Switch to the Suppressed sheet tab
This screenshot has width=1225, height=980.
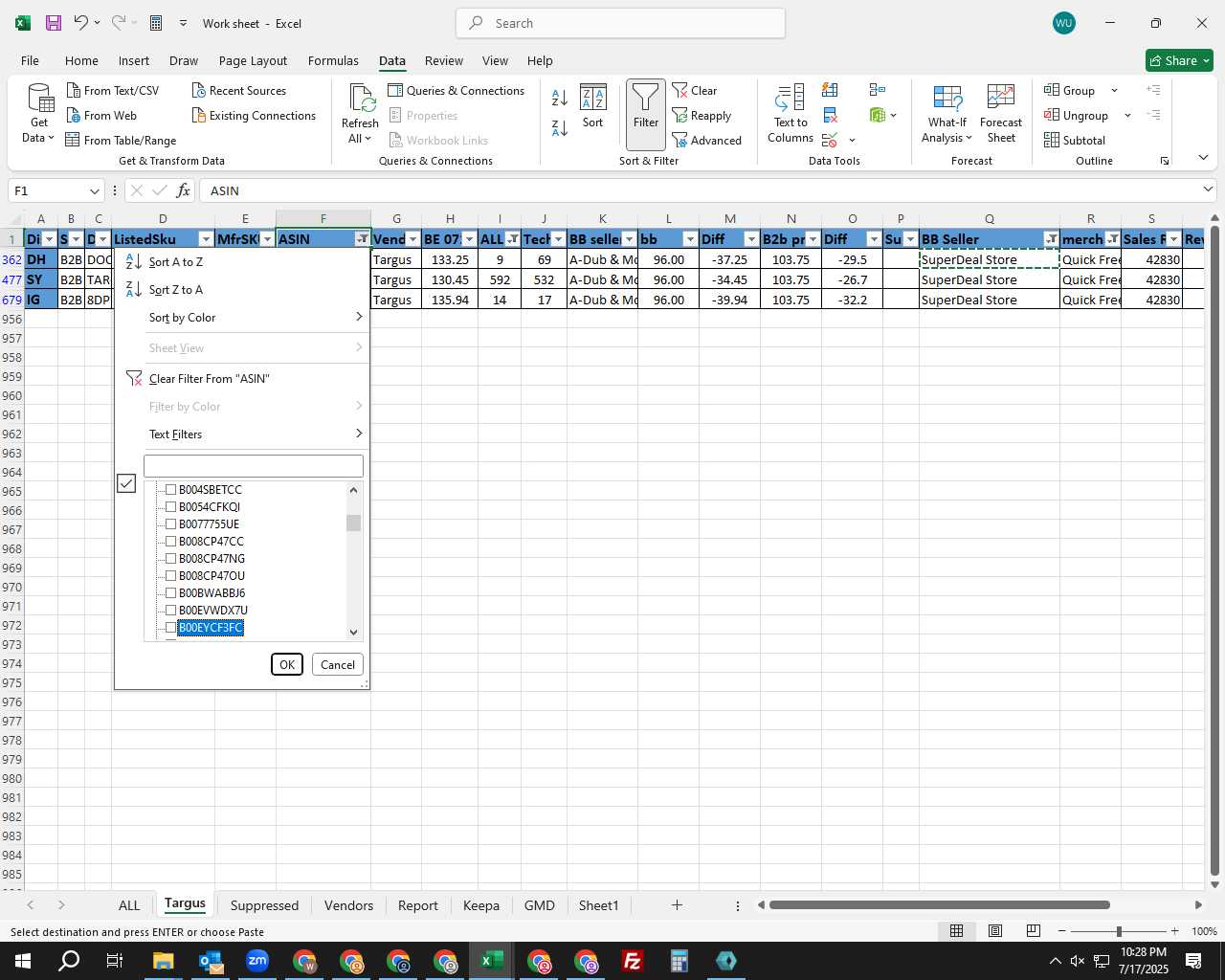pyautogui.click(x=264, y=905)
